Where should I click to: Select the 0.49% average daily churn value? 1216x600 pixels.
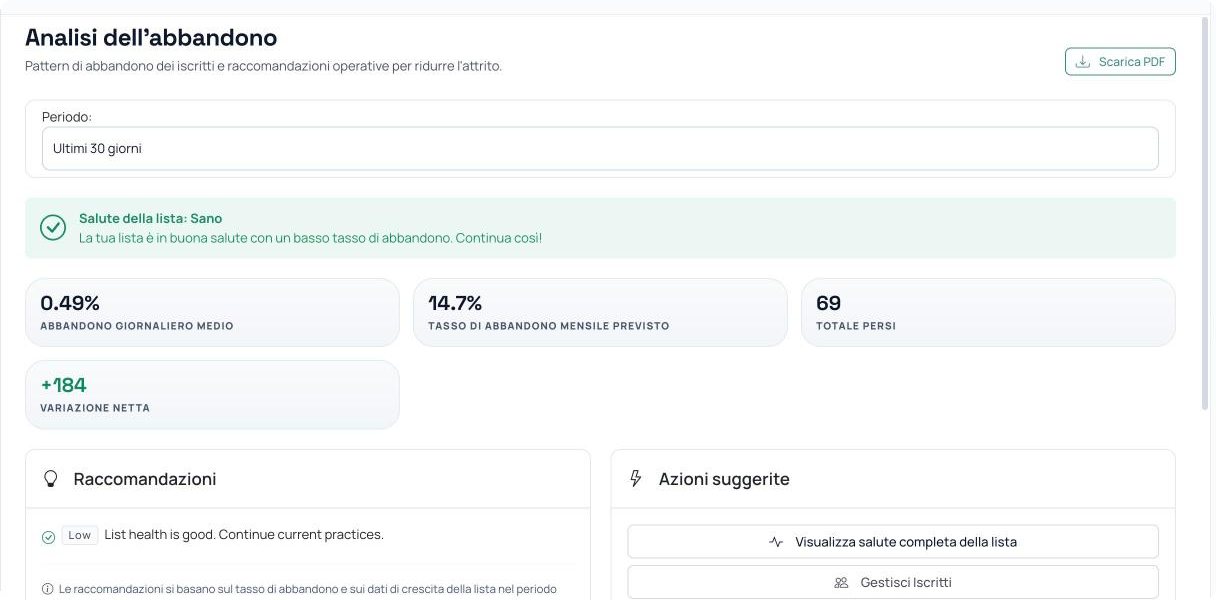pyautogui.click(x=70, y=303)
